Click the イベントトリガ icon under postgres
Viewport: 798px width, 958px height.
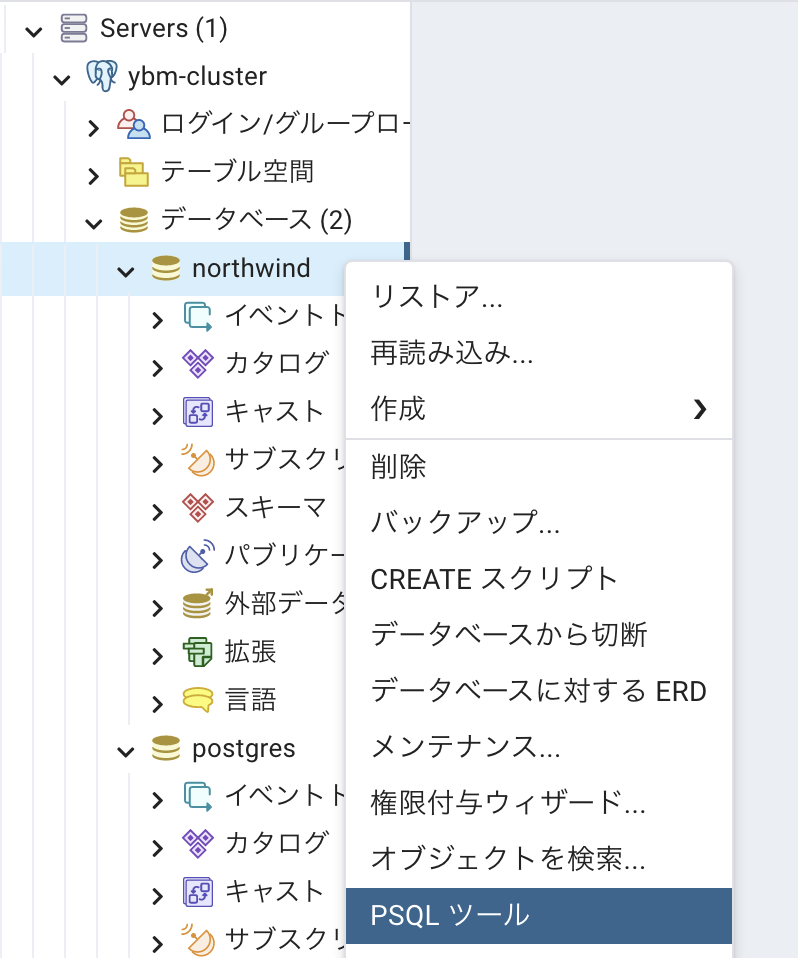point(198,795)
